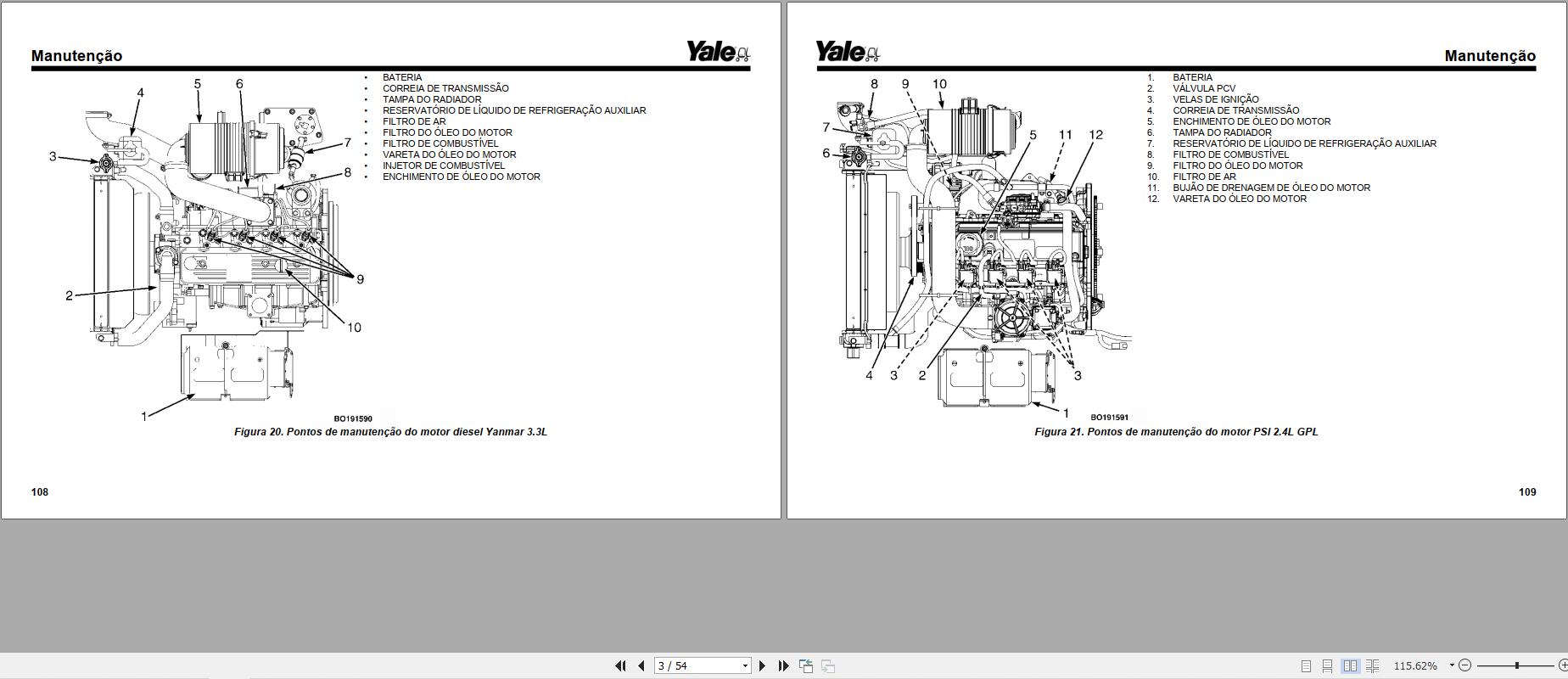Click the PSI engine diagram on page 109
The height and width of the screenshot is (679, 1568).
click(976, 246)
